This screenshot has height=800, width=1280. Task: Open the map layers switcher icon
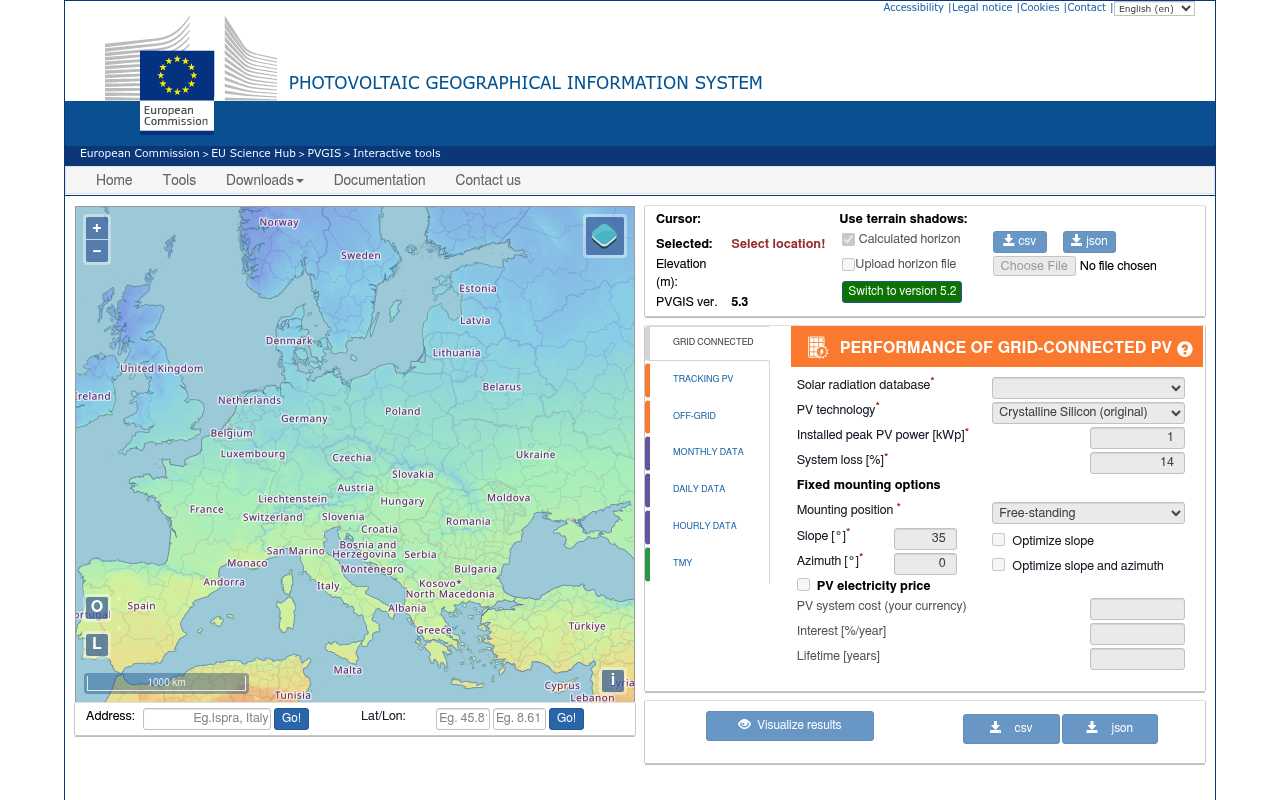(605, 236)
